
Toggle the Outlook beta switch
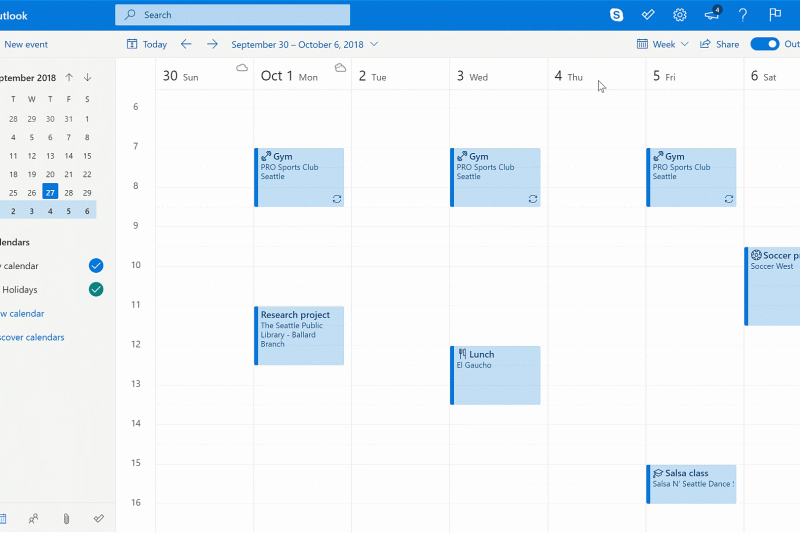pyautogui.click(x=764, y=44)
